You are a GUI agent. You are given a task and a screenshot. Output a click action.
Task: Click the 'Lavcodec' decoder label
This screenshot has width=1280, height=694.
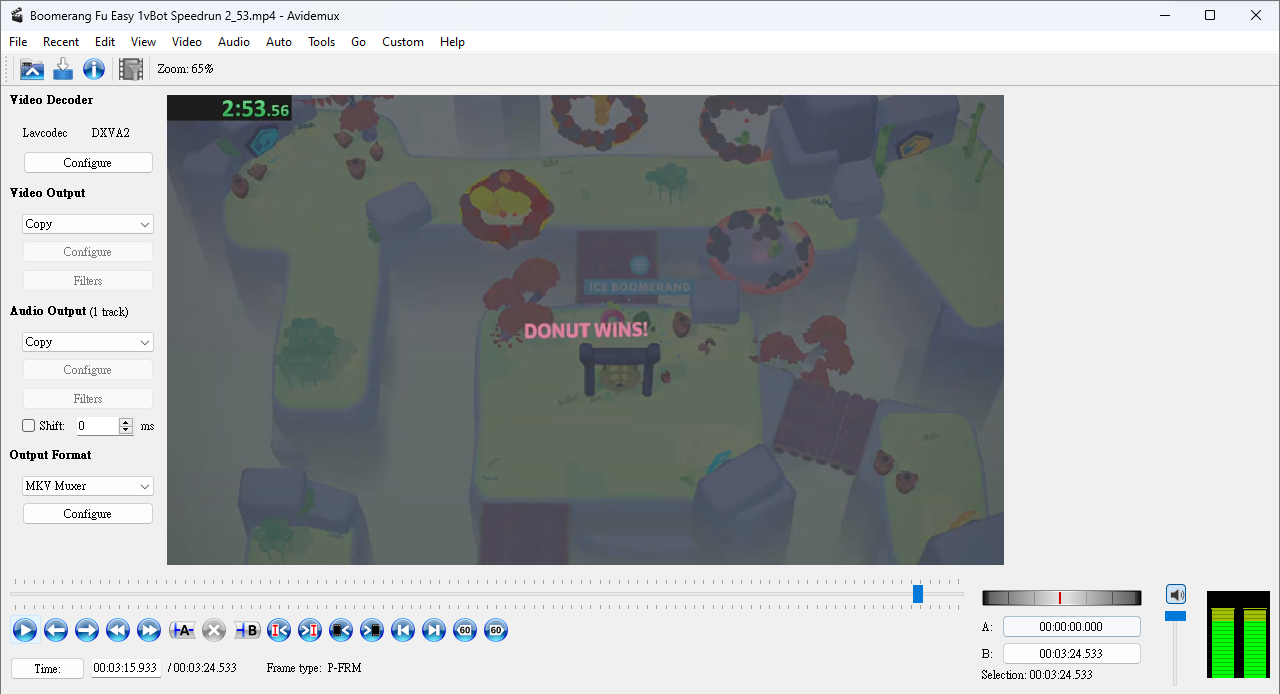tap(45, 133)
